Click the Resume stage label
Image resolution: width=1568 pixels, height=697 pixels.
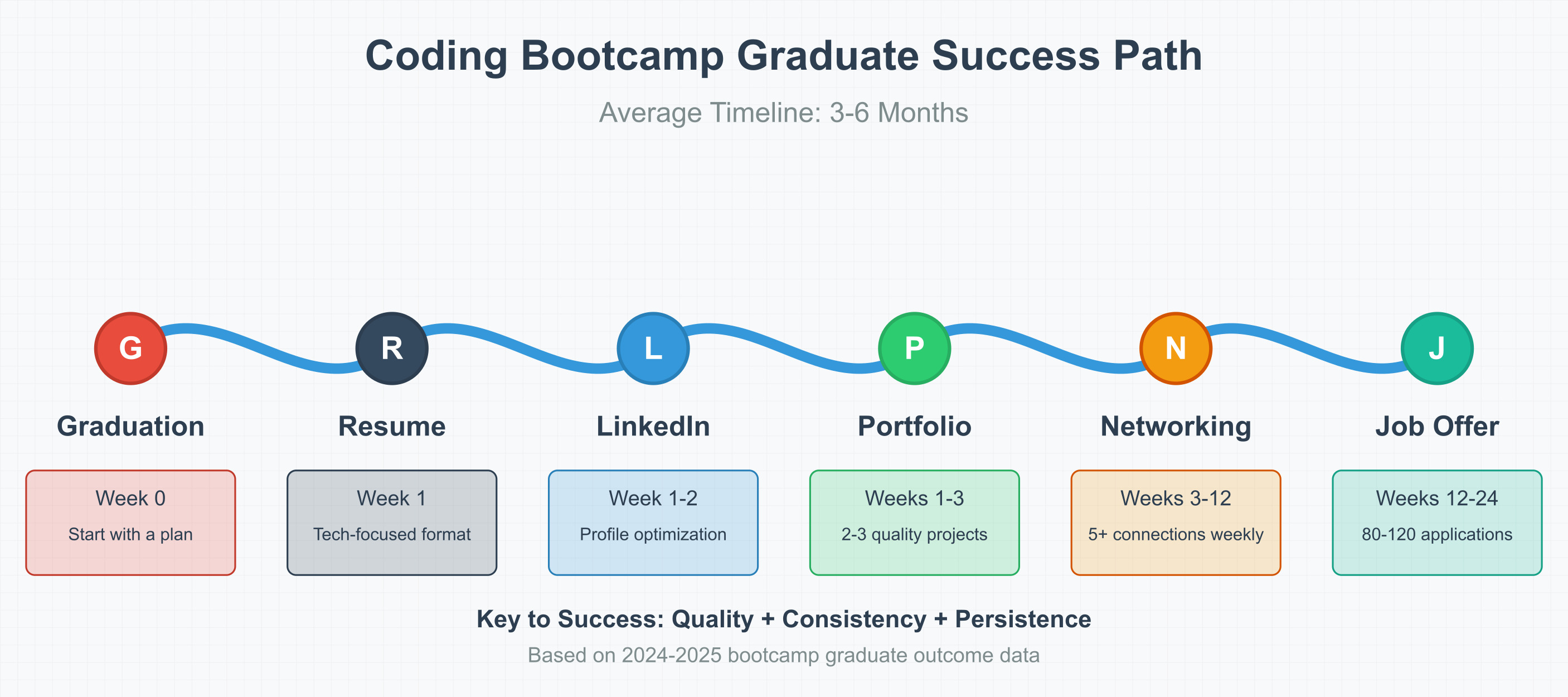coord(392,426)
